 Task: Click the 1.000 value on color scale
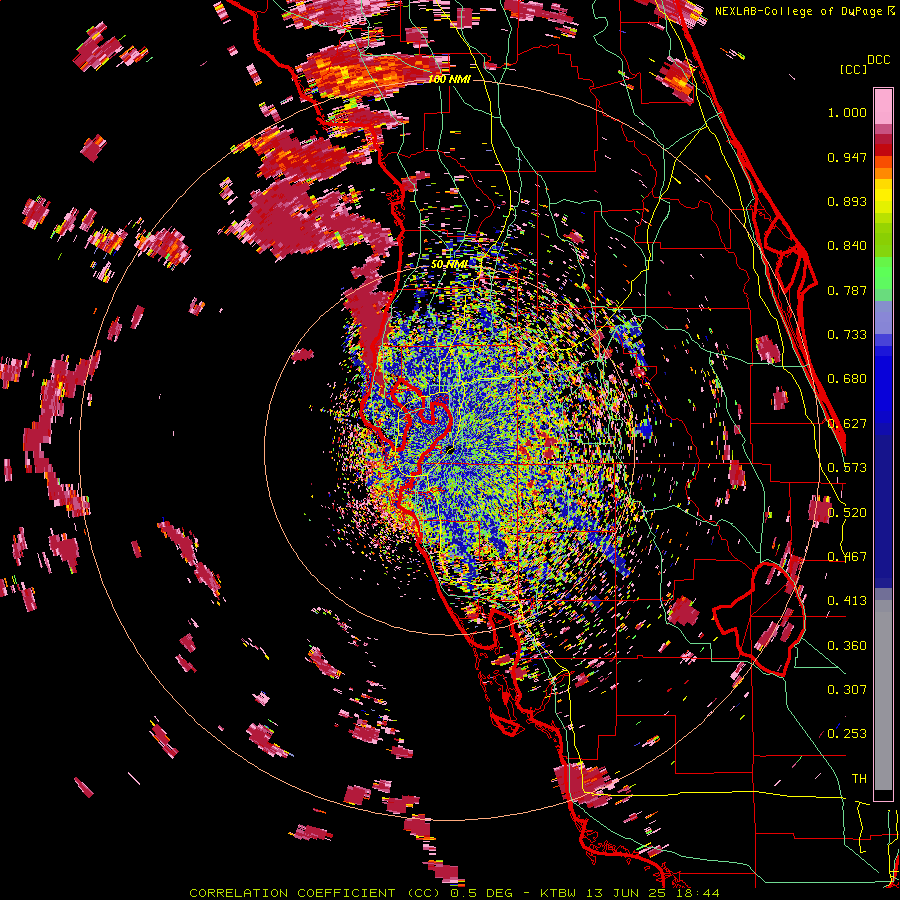click(847, 112)
